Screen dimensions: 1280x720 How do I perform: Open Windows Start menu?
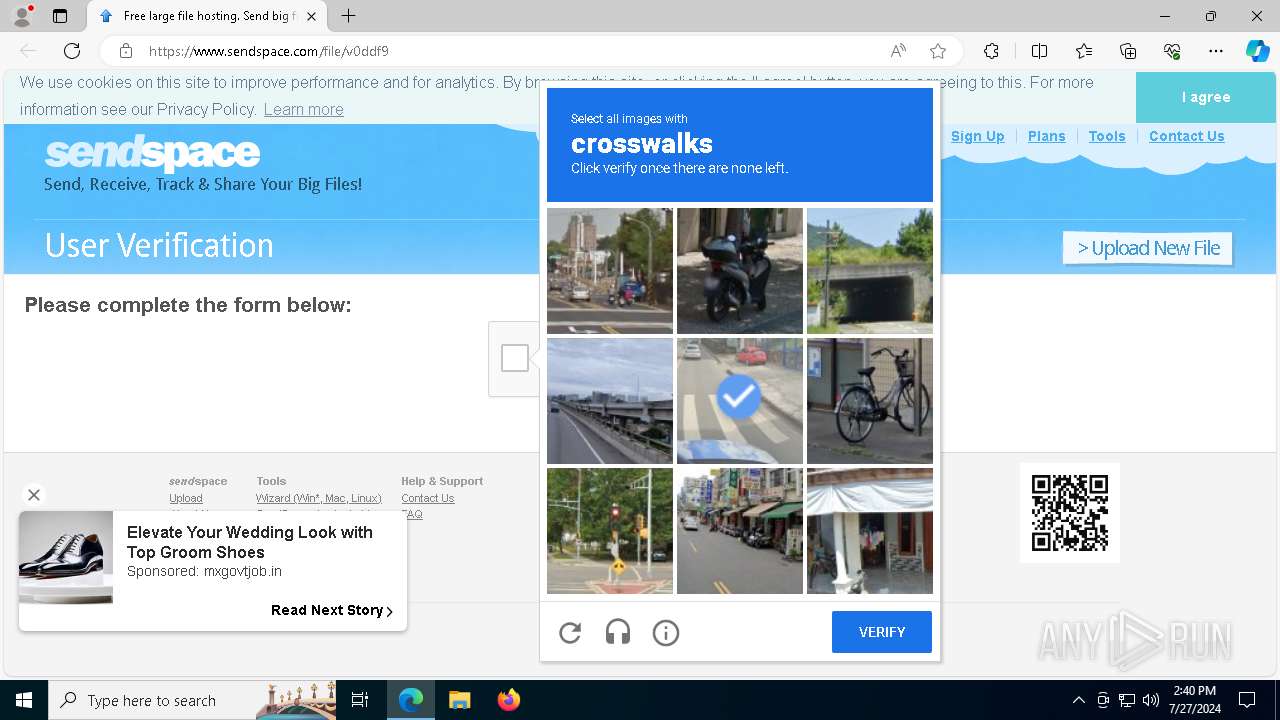coord(24,700)
